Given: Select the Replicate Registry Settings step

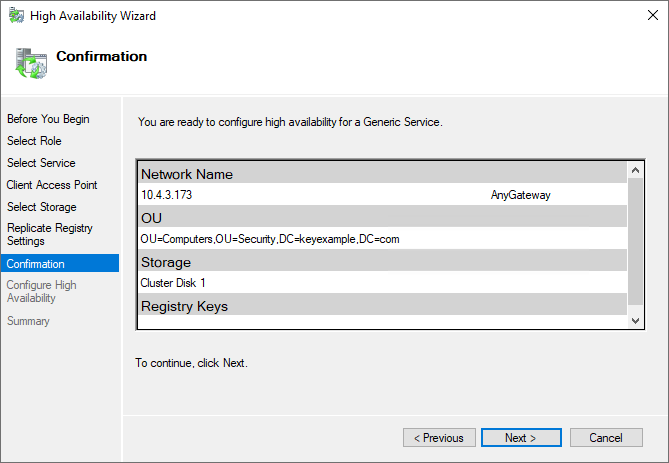Looking at the screenshot, I should point(50,234).
